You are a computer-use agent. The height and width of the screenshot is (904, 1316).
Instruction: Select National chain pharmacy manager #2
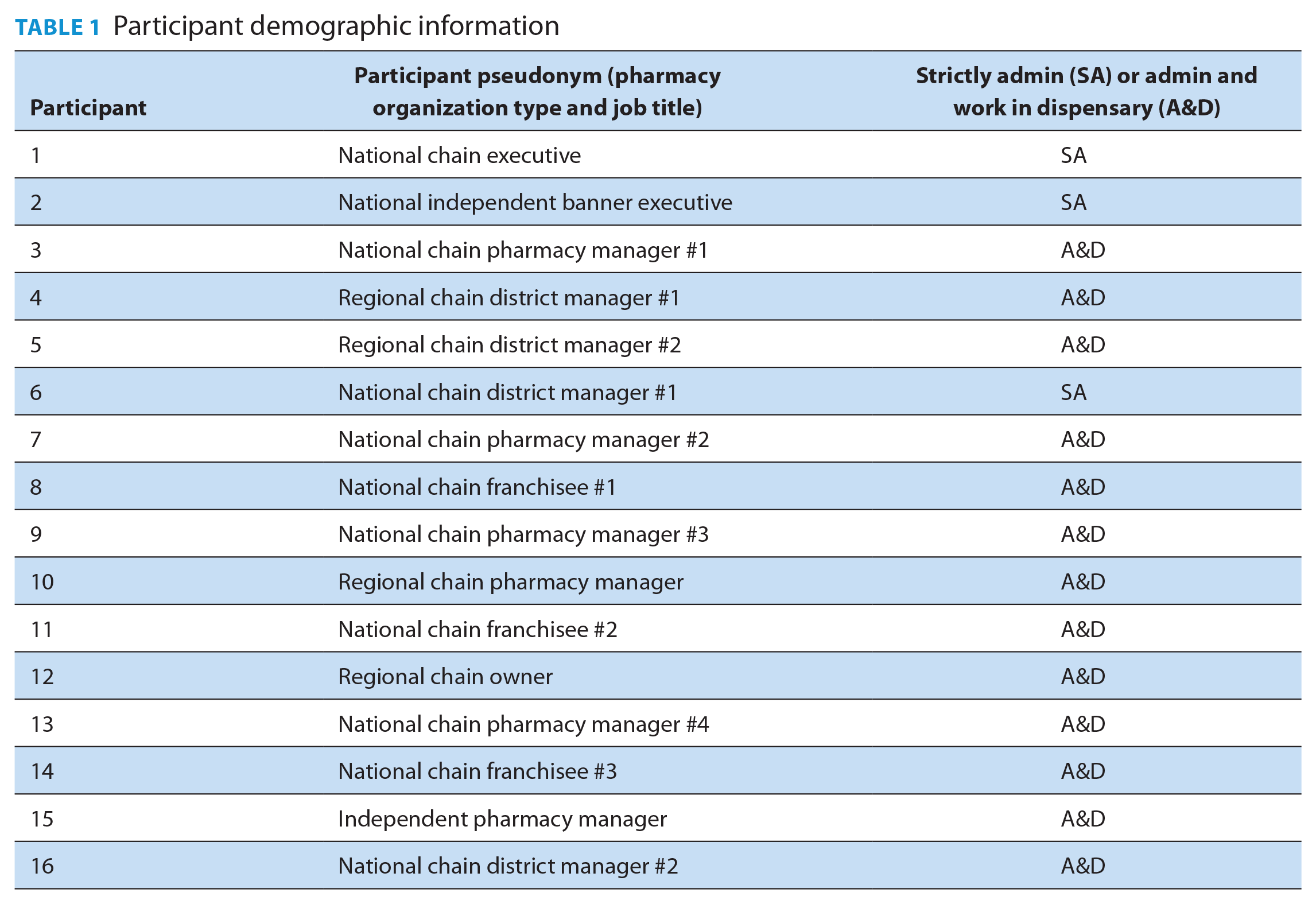tap(523, 439)
